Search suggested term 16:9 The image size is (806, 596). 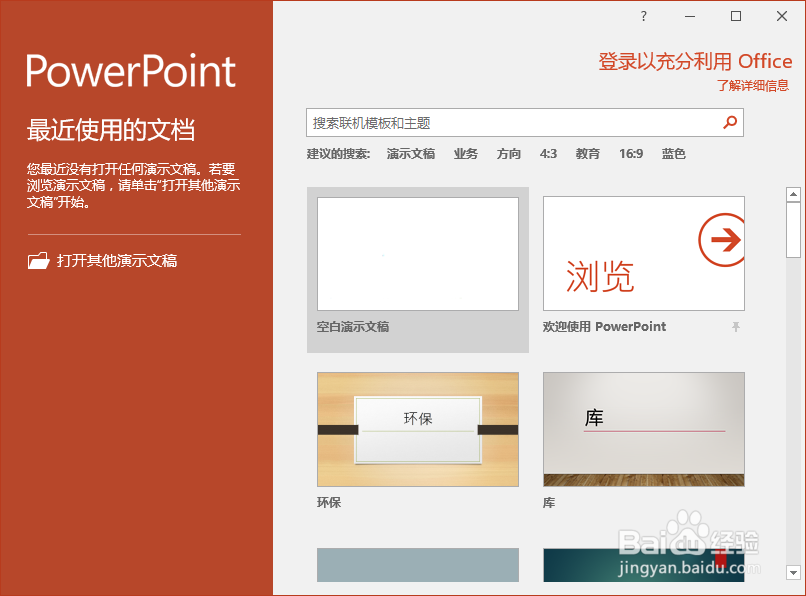click(631, 154)
